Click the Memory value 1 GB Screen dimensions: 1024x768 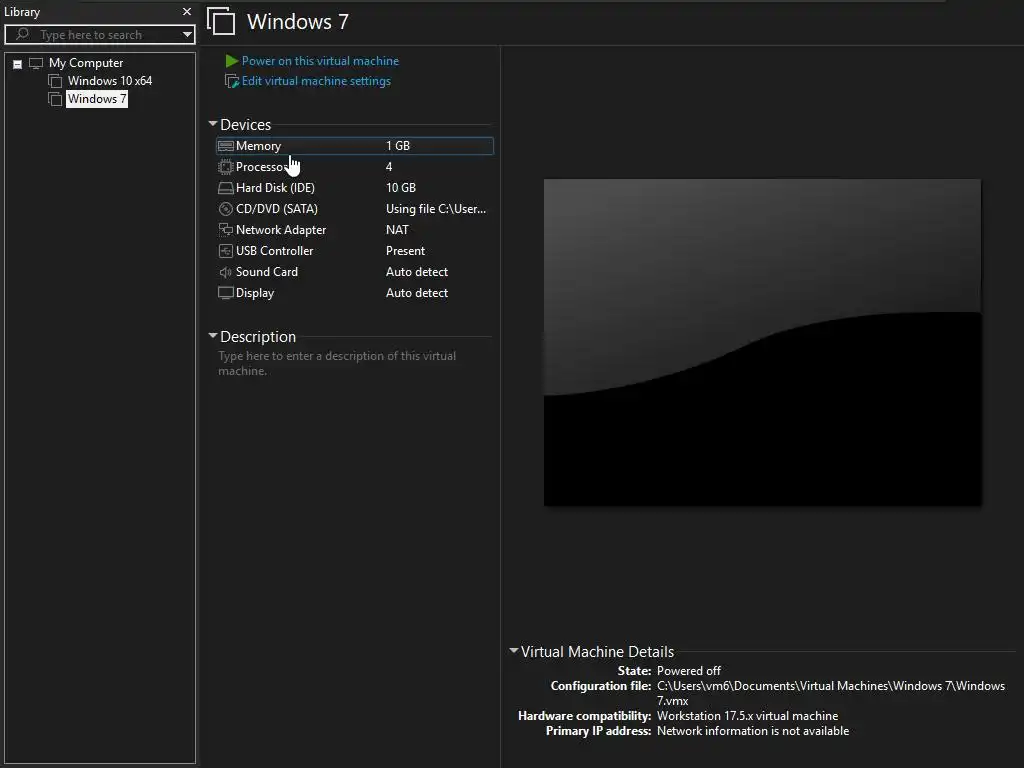click(398, 146)
